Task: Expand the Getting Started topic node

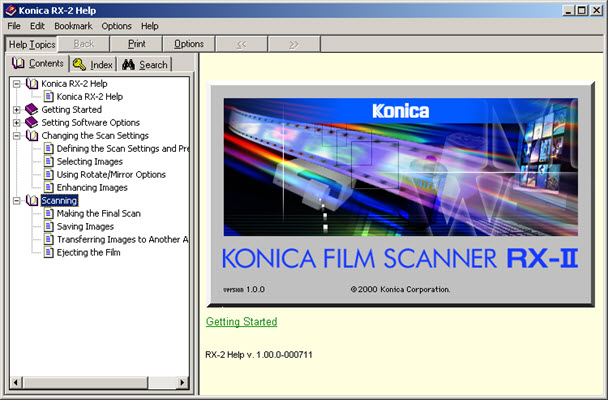Action: [17, 110]
